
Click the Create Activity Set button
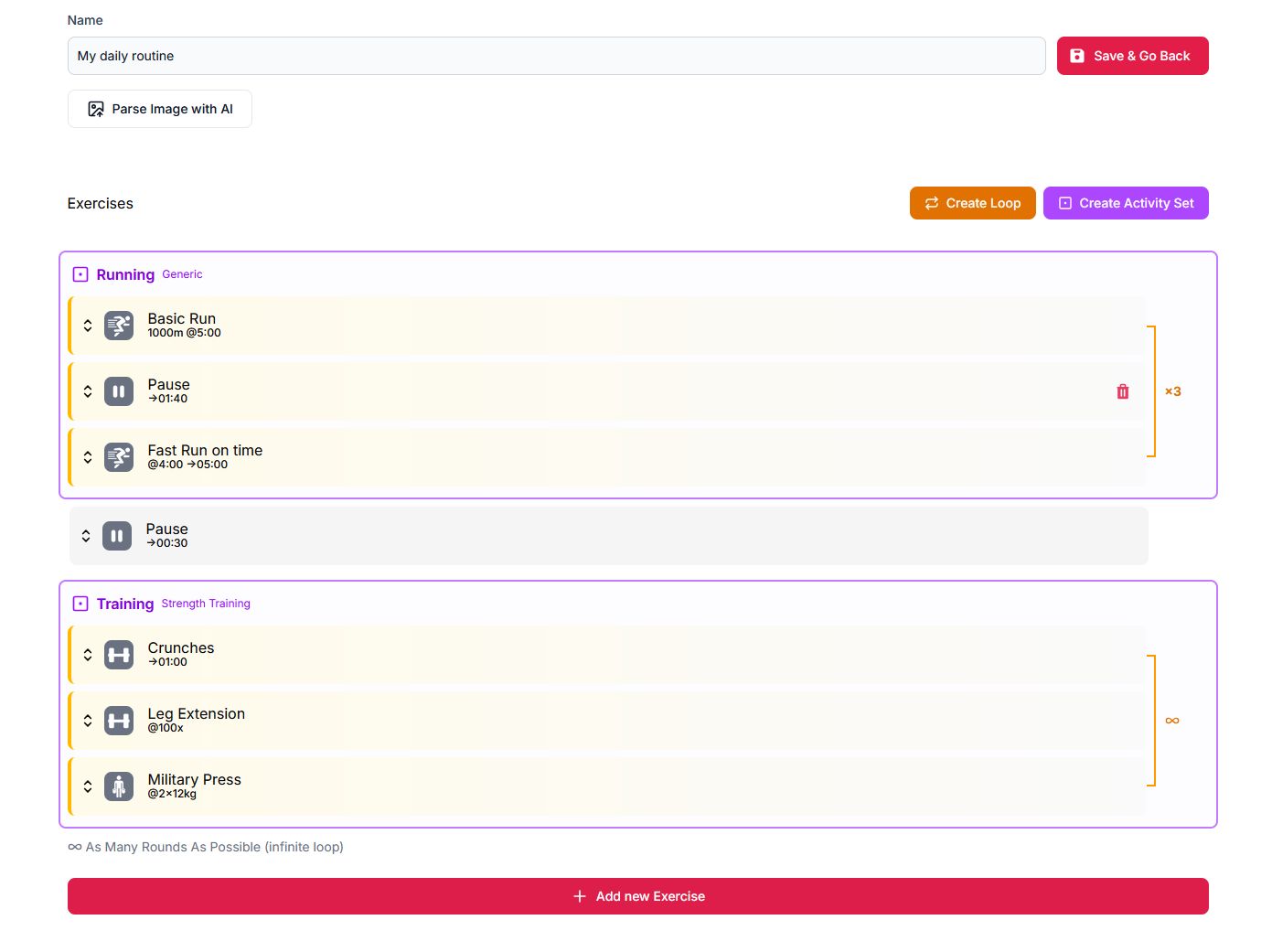point(1126,203)
